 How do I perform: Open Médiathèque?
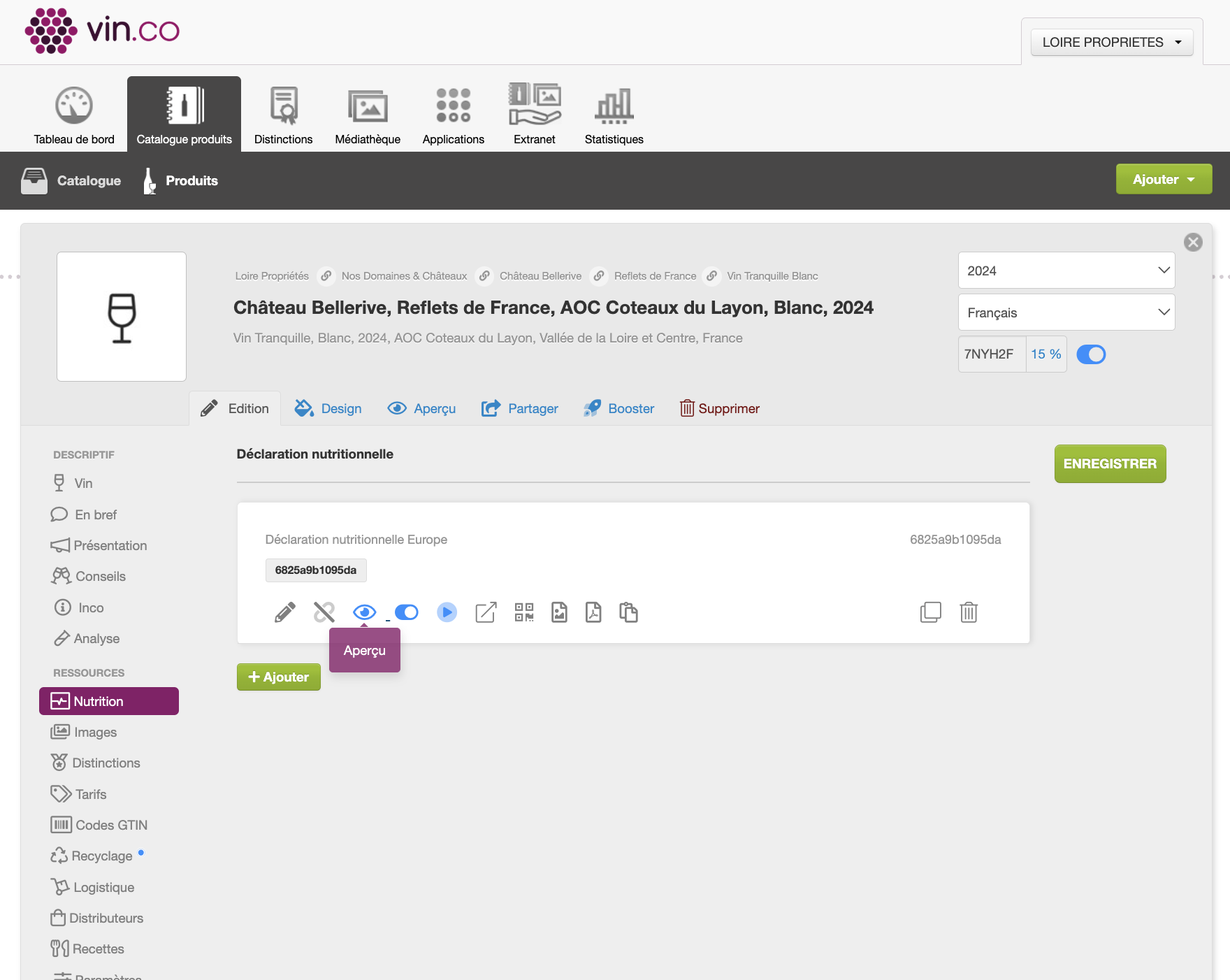(x=368, y=115)
